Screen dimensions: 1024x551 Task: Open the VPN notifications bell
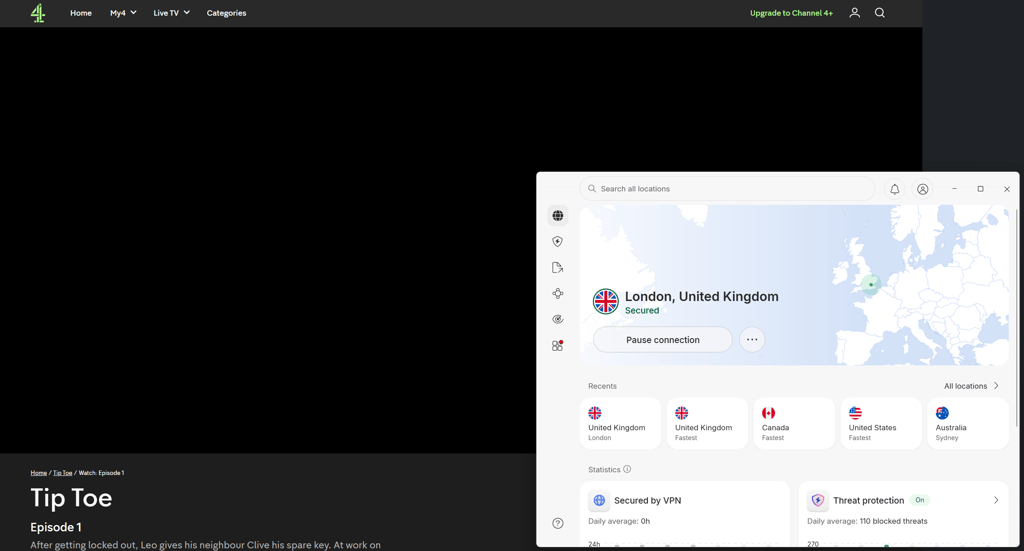895,189
